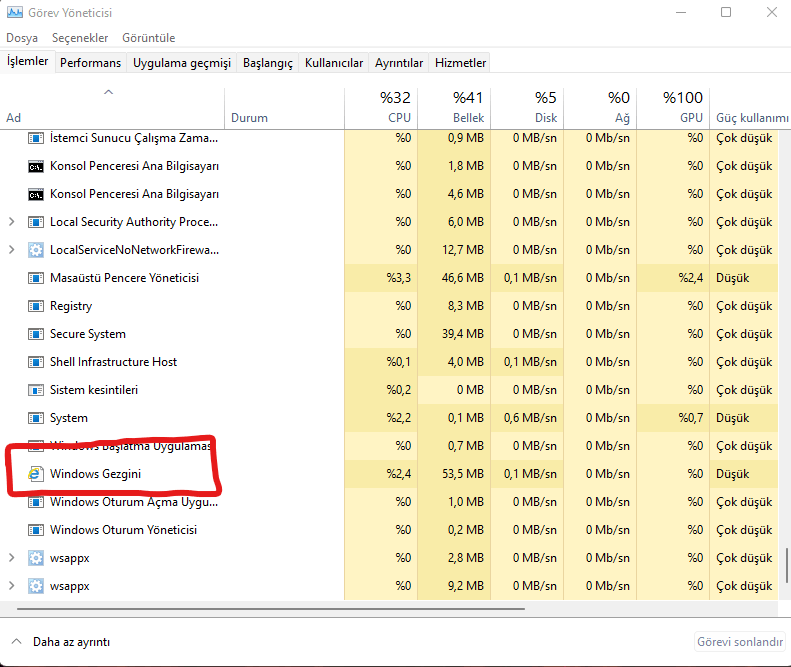The image size is (791, 667).
Task: Click the 53,5 MB memory cell
Action: click(454, 474)
